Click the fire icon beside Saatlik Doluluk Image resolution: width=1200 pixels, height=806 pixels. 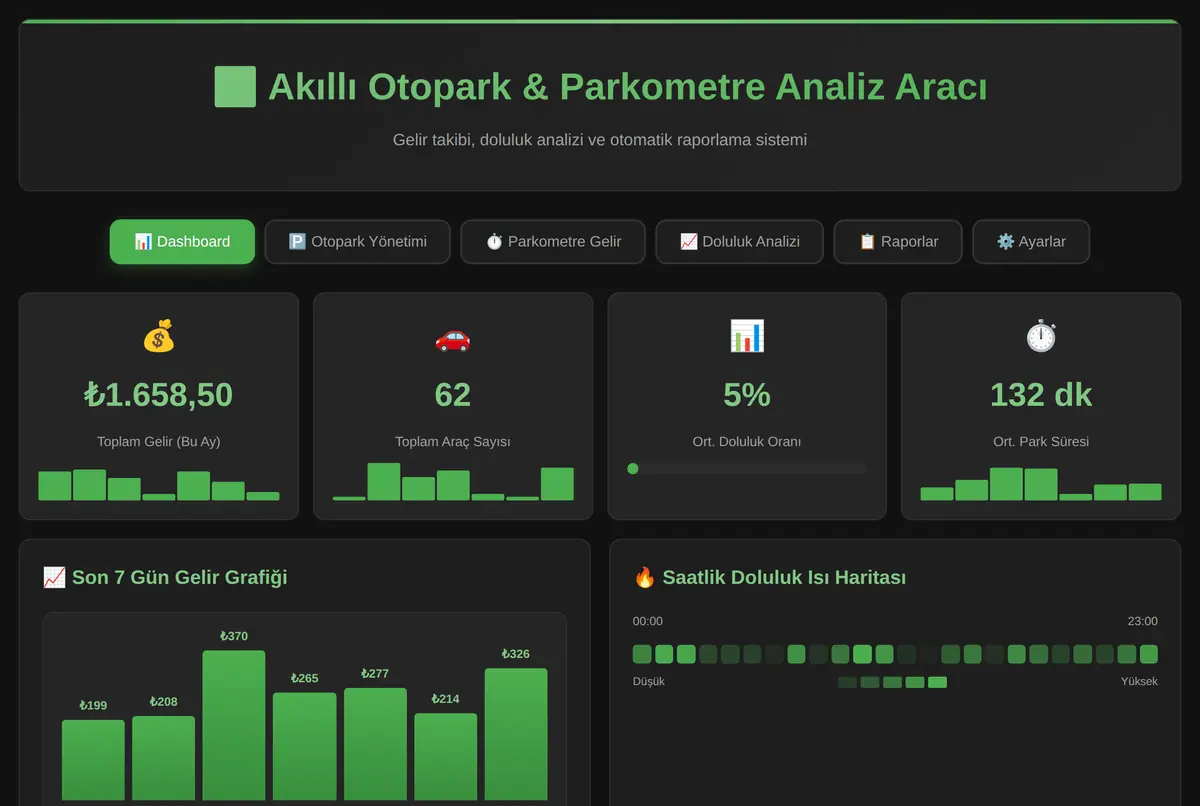[644, 577]
